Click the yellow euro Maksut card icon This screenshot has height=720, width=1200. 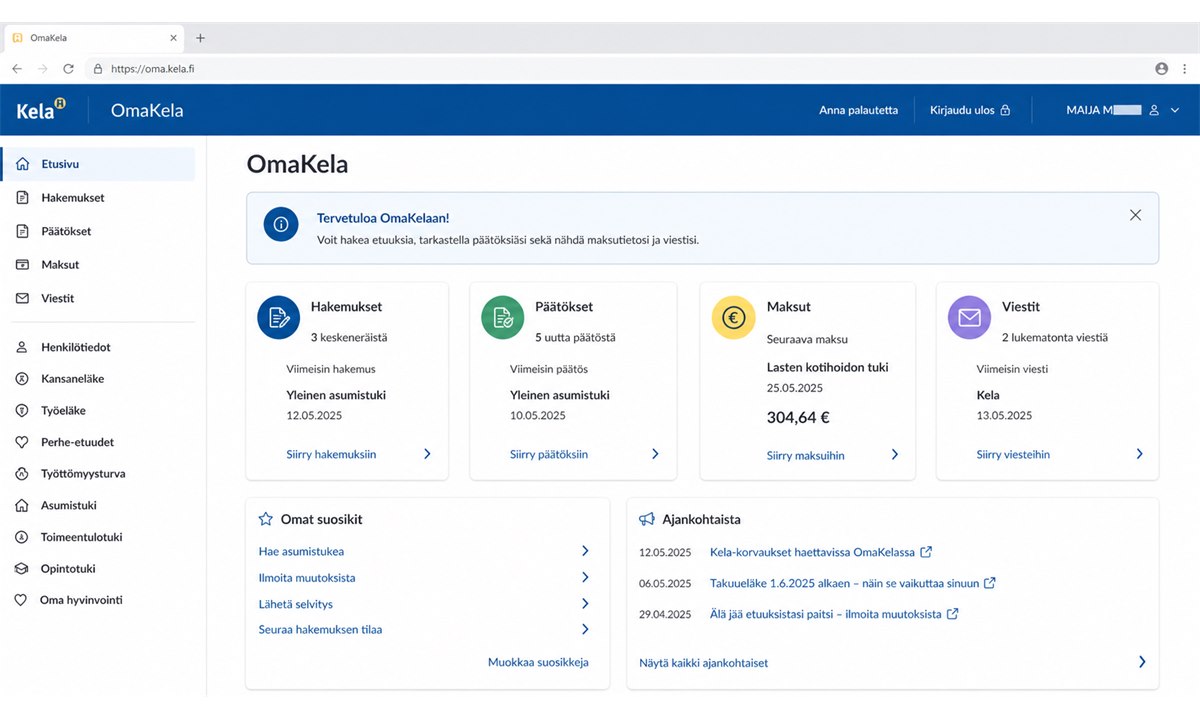[x=733, y=318]
